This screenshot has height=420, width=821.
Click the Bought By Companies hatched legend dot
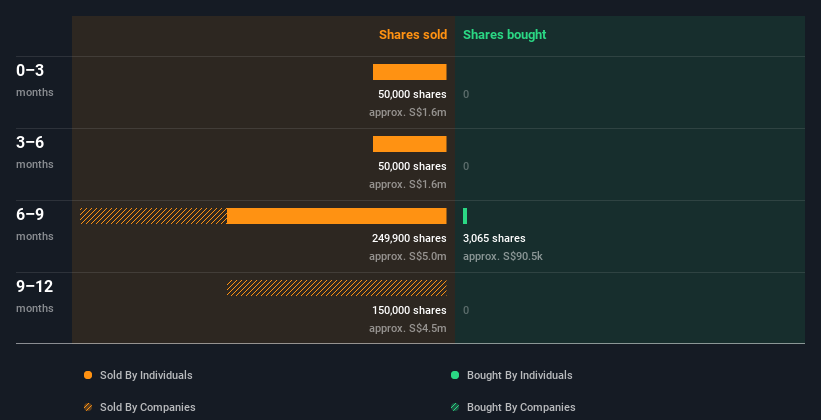(455, 407)
